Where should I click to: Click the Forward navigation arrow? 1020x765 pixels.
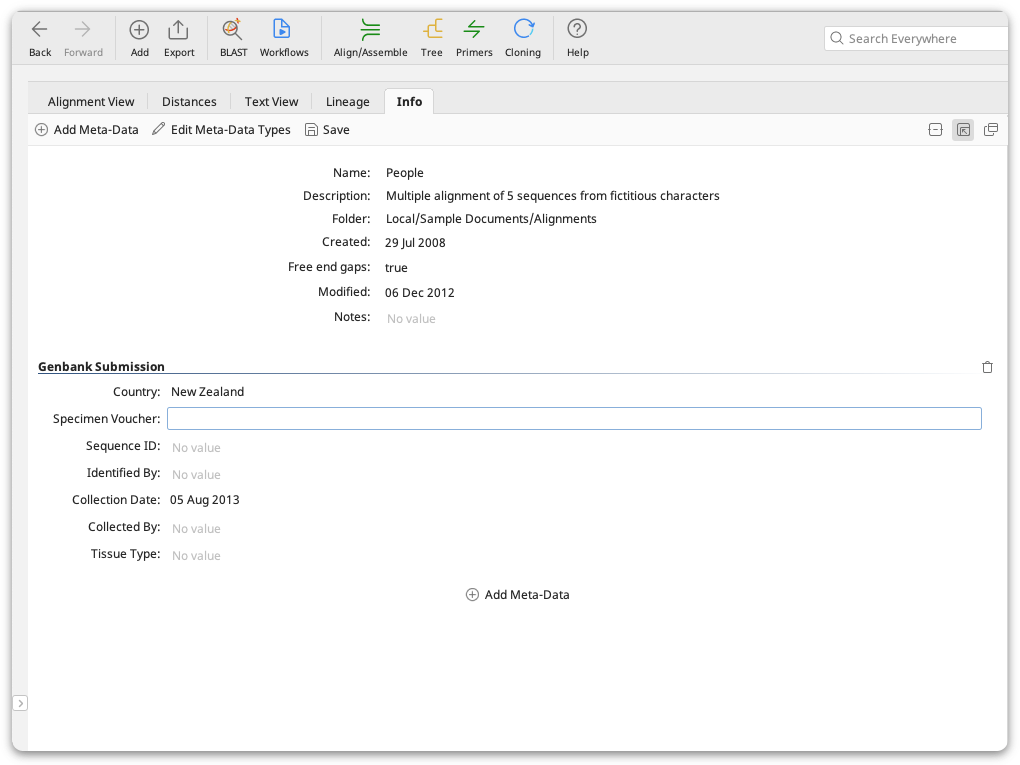[83, 38]
